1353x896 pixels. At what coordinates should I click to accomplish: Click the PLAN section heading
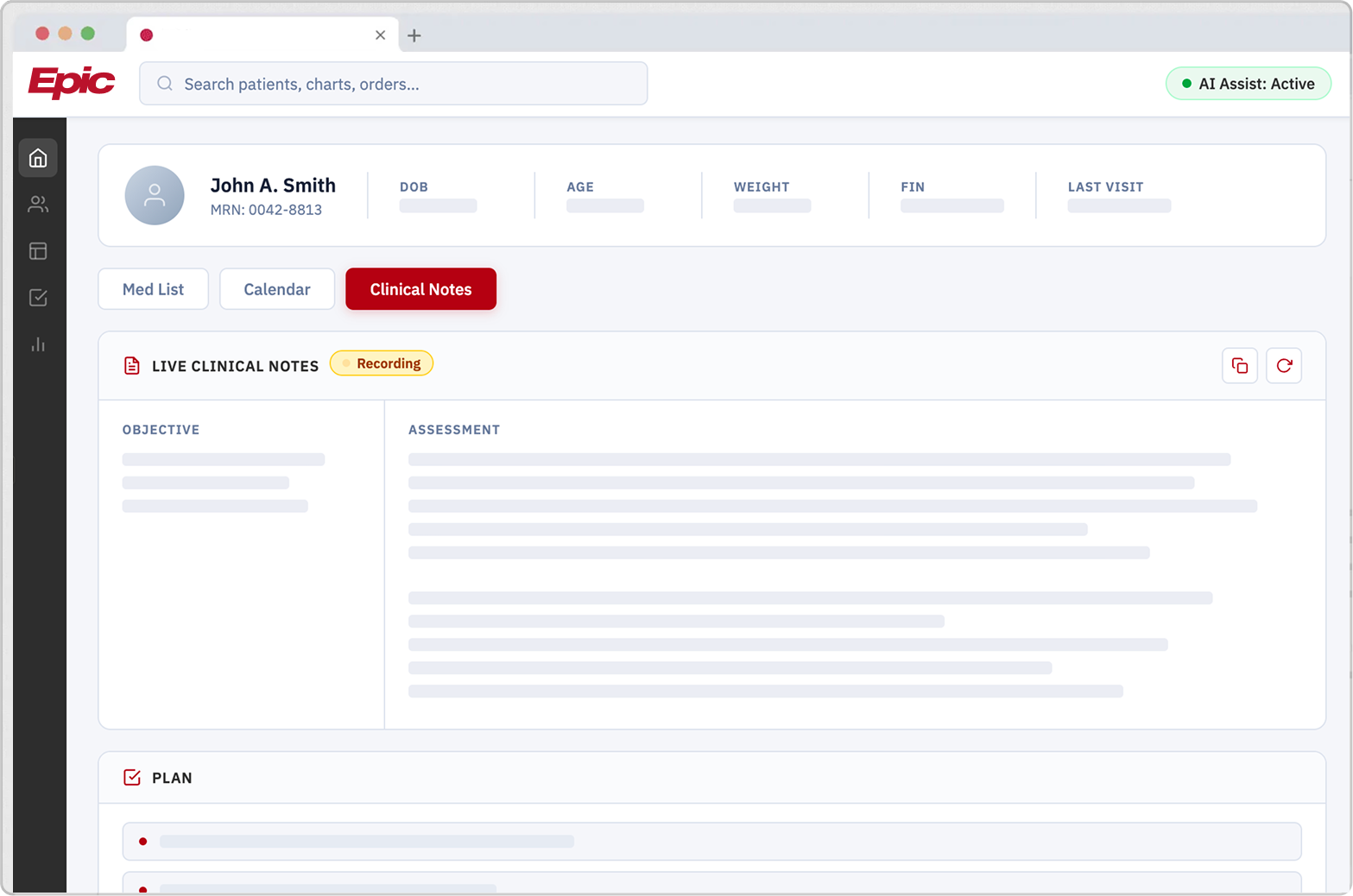[172, 778]
